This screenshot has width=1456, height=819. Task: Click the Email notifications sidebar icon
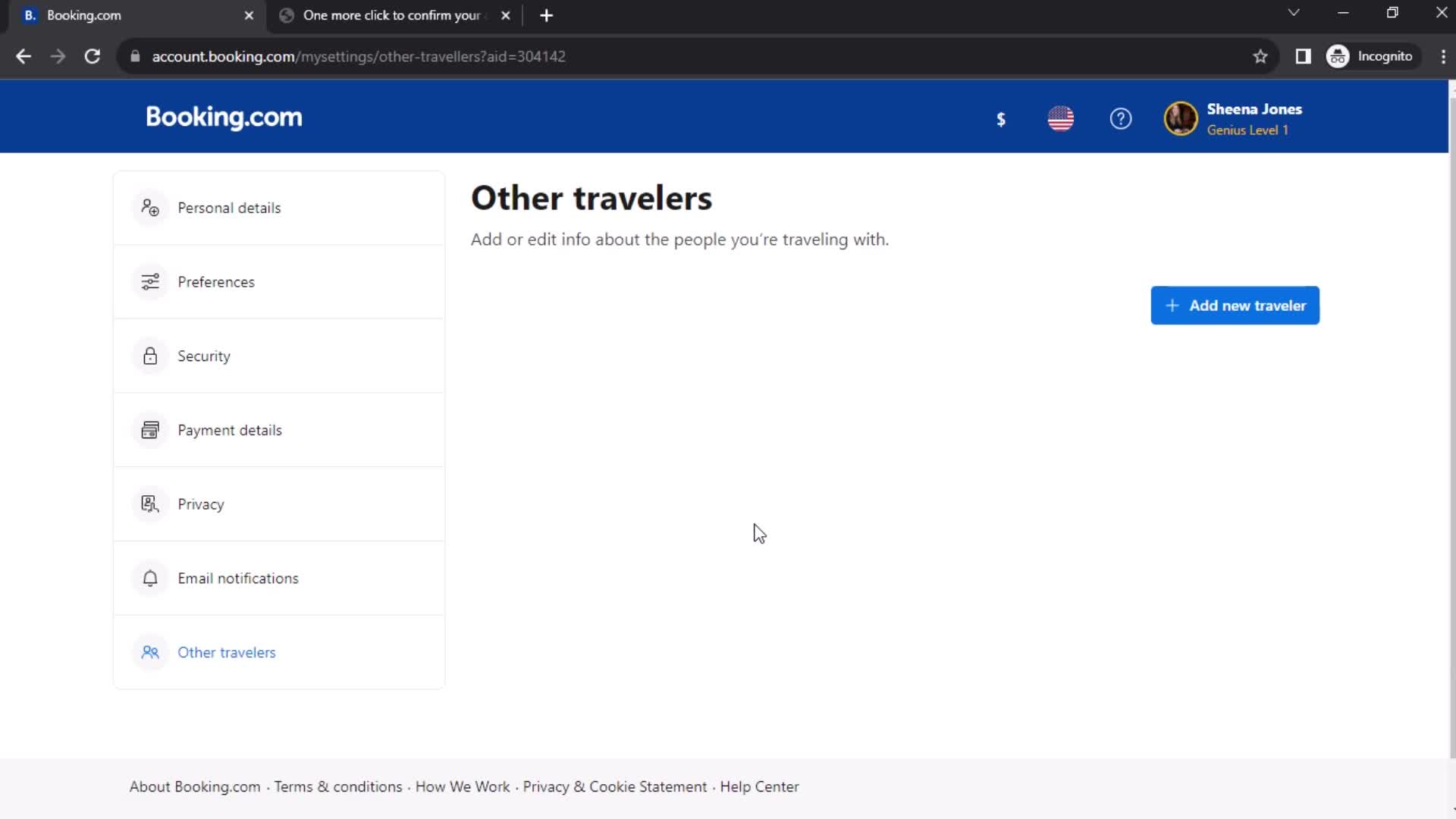150,578
